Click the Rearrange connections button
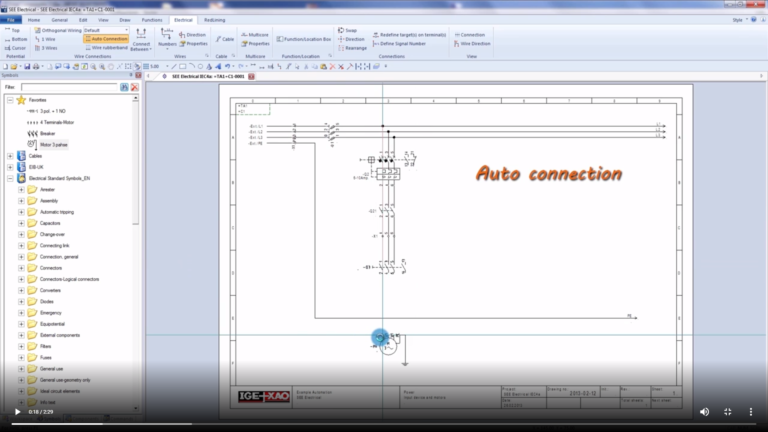The width and height of the screenshot is (768, 432). tap(352, 48)
